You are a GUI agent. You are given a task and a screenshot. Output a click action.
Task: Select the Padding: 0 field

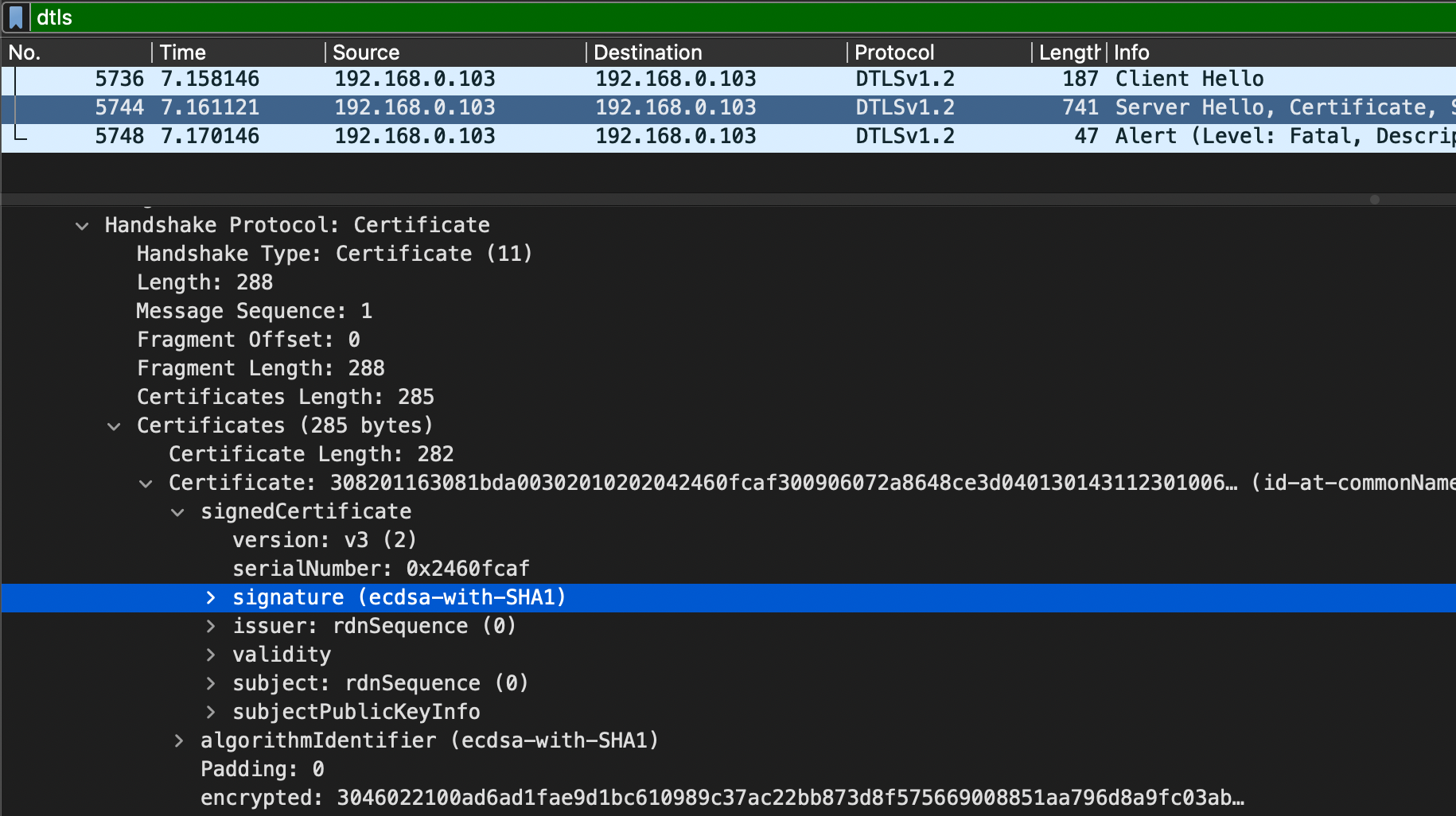pyautogui.click(x=263, y=769)
